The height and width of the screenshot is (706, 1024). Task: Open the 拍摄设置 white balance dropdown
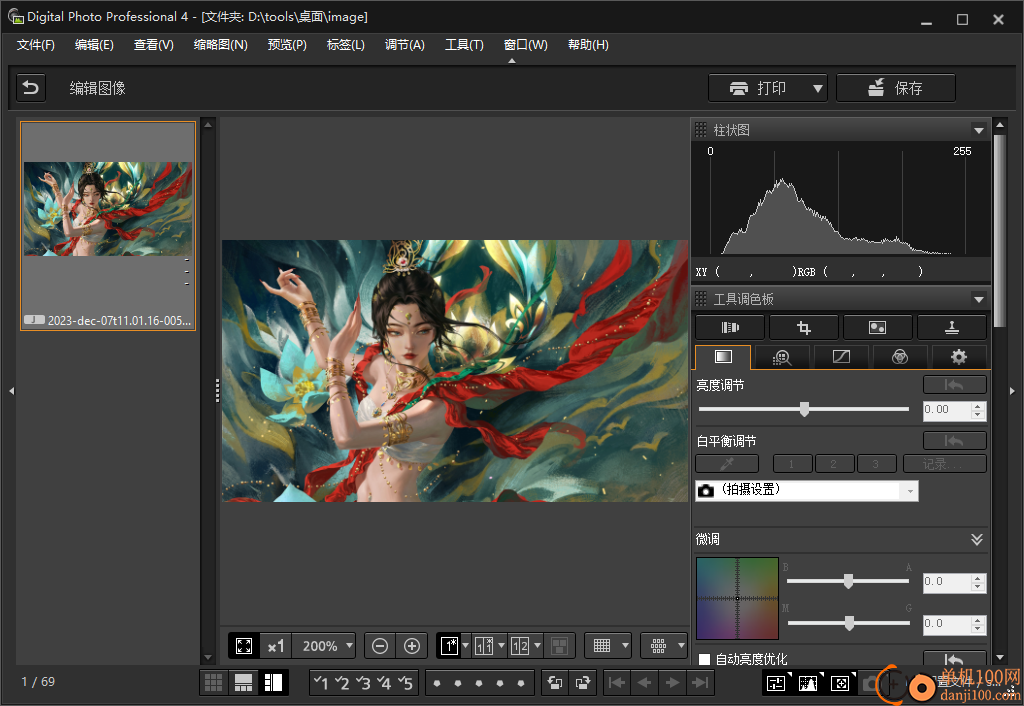(x=807, y=490)
